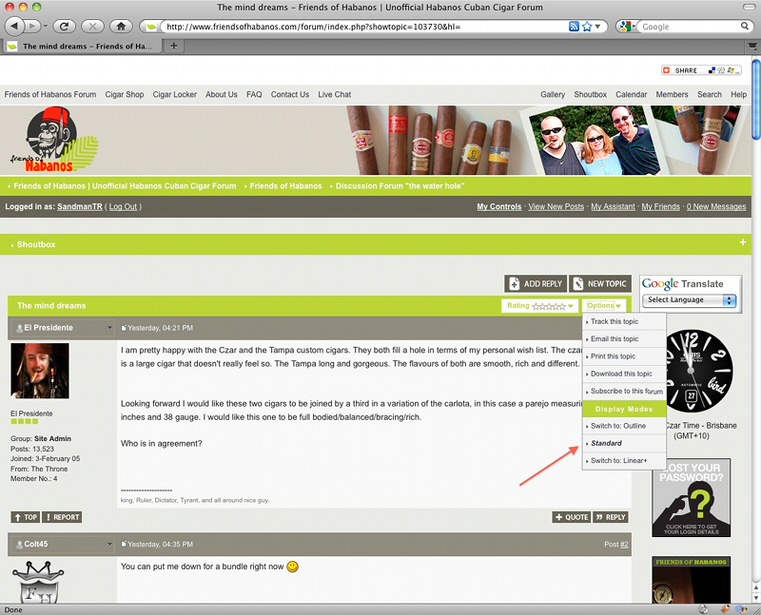Click the ADD REPLY button
This screenshot has width=761, height=615.
tap(536, 284)
